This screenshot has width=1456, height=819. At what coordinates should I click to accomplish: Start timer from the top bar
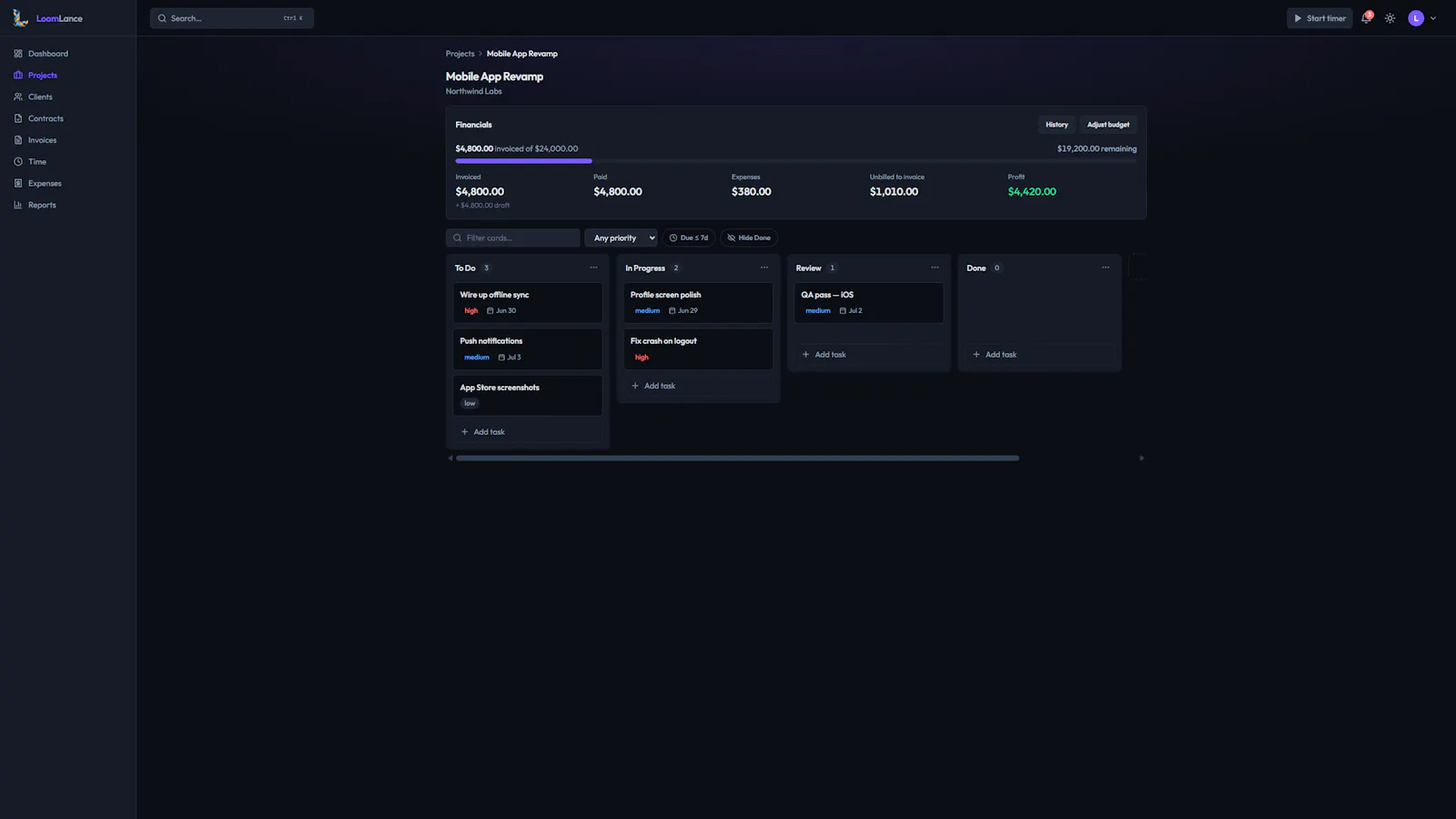coord(1319,18)
